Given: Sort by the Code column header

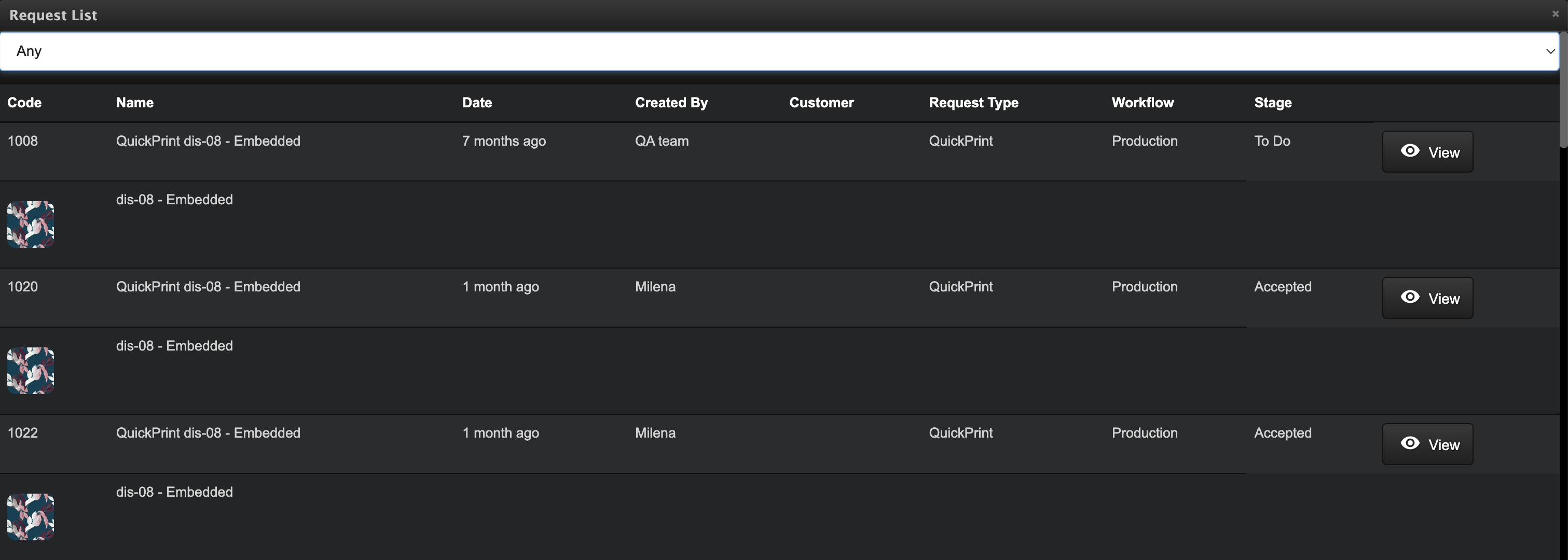Looking at the screenshot, I should click(24, 103).
